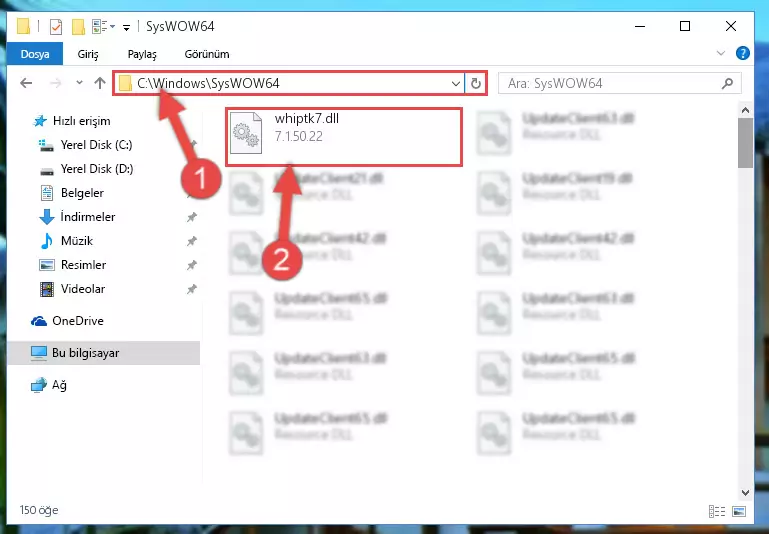This screenshot has height=534, width=769.
Task: Open Yerel Disk (D:) in sidebar
Action: 97,169
